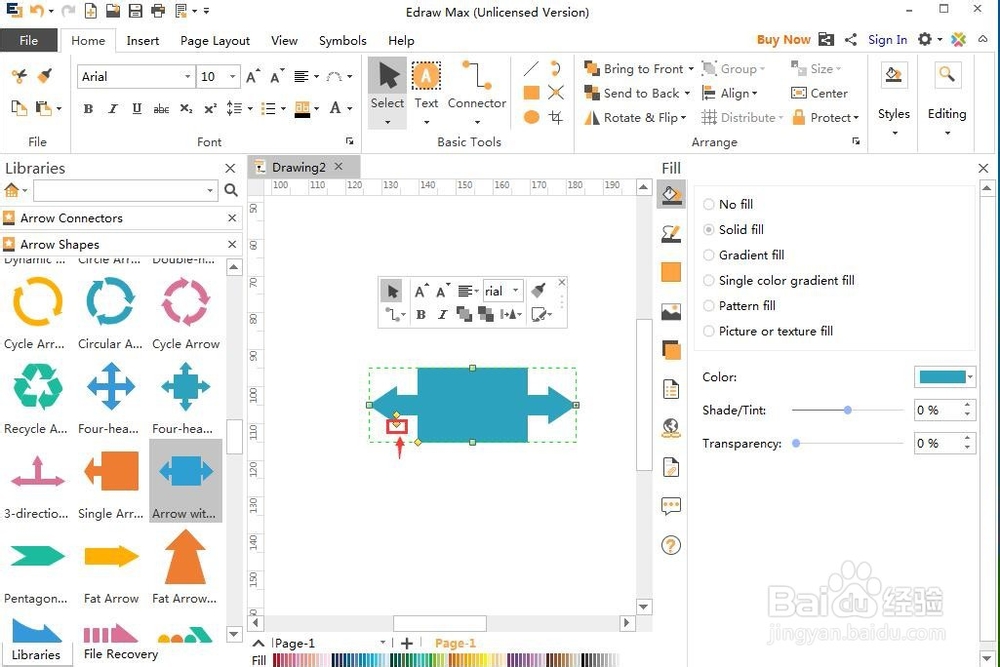The image size is (1000, 667).
Task: Increase the Shade/Tint percentage stepper
Action: [967, 405]
